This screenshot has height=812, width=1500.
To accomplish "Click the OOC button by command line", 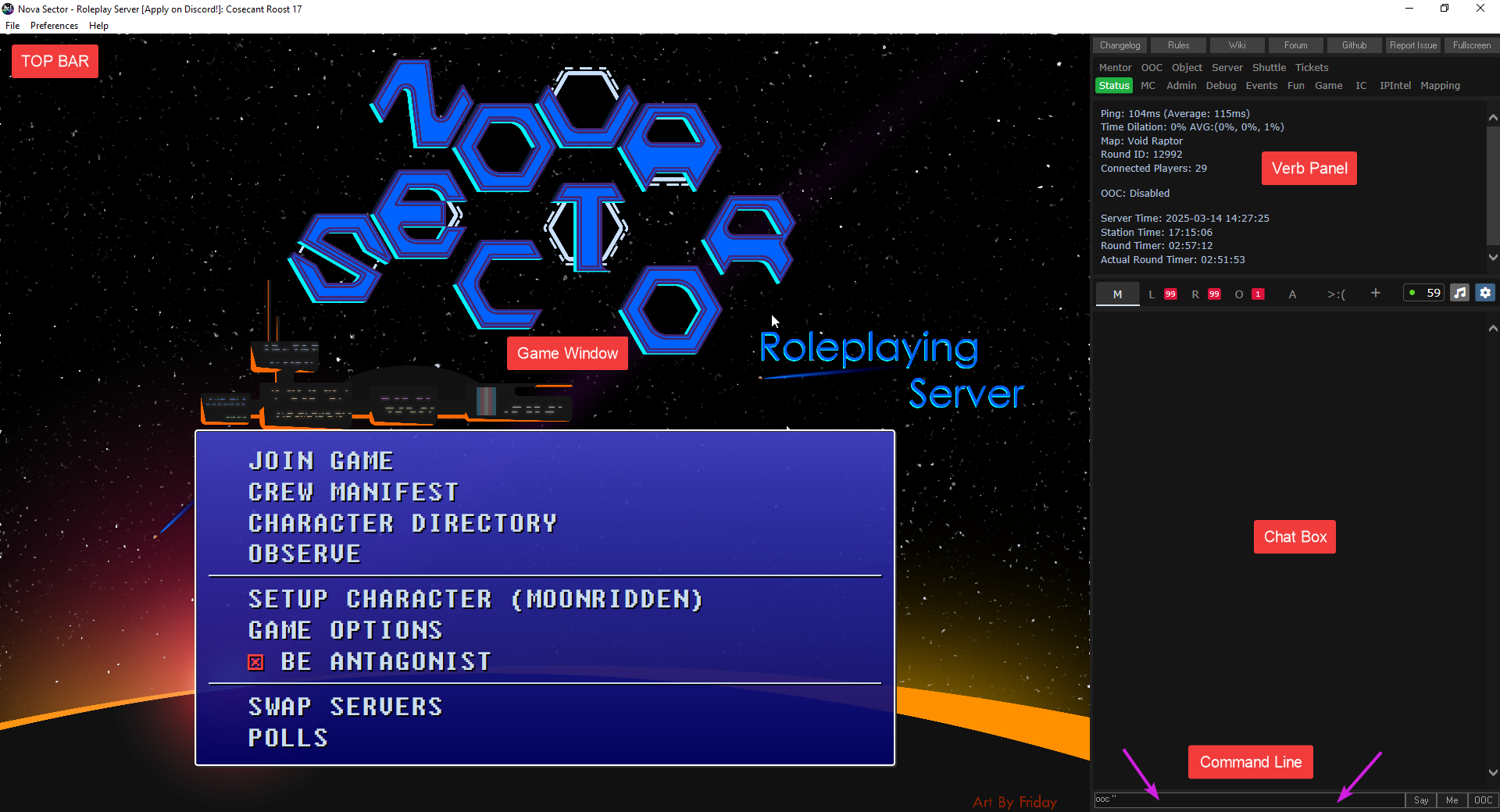I will point(1483,800).
